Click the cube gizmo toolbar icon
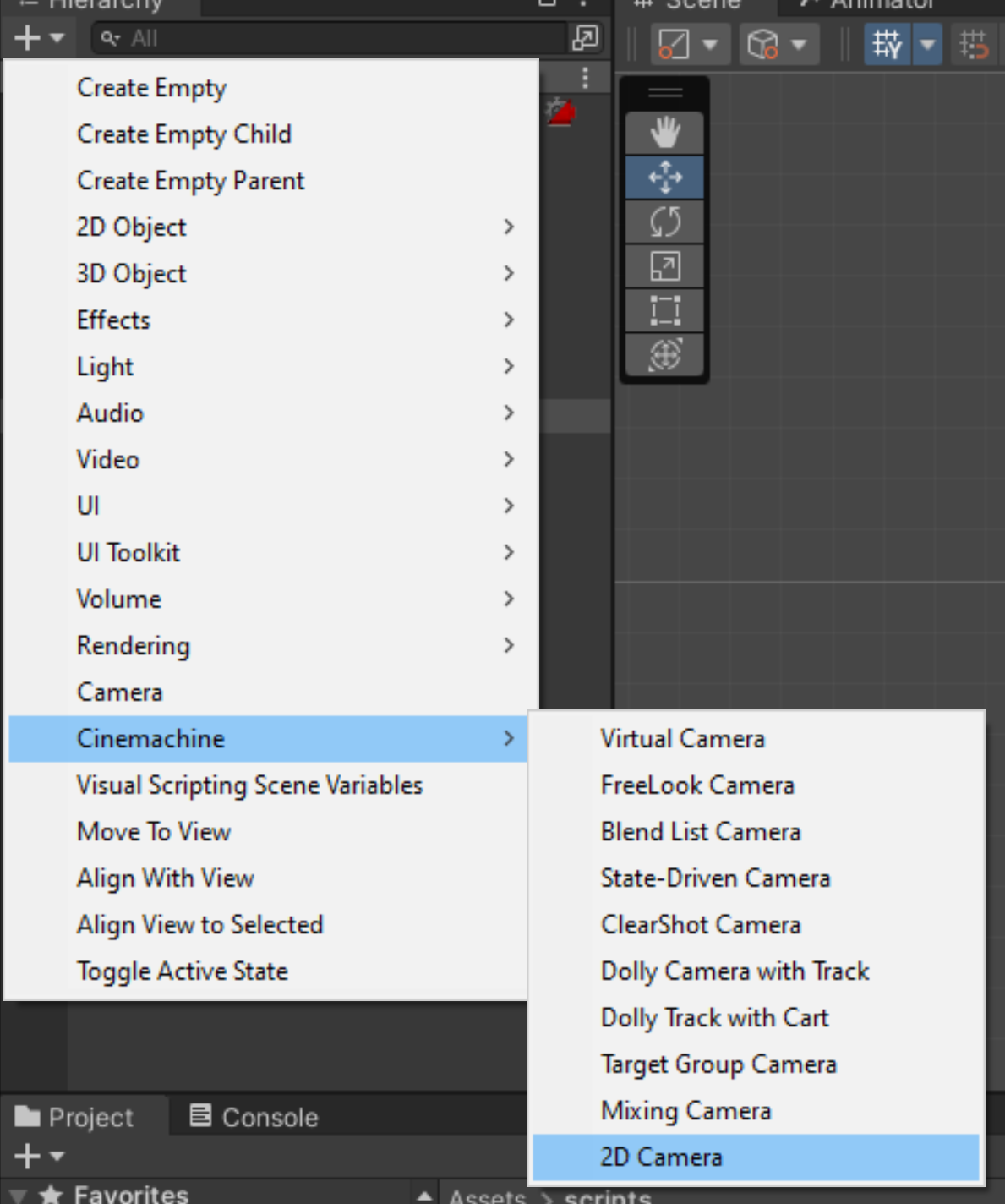Screen dimensions: 1005x1204 point(762,43)
